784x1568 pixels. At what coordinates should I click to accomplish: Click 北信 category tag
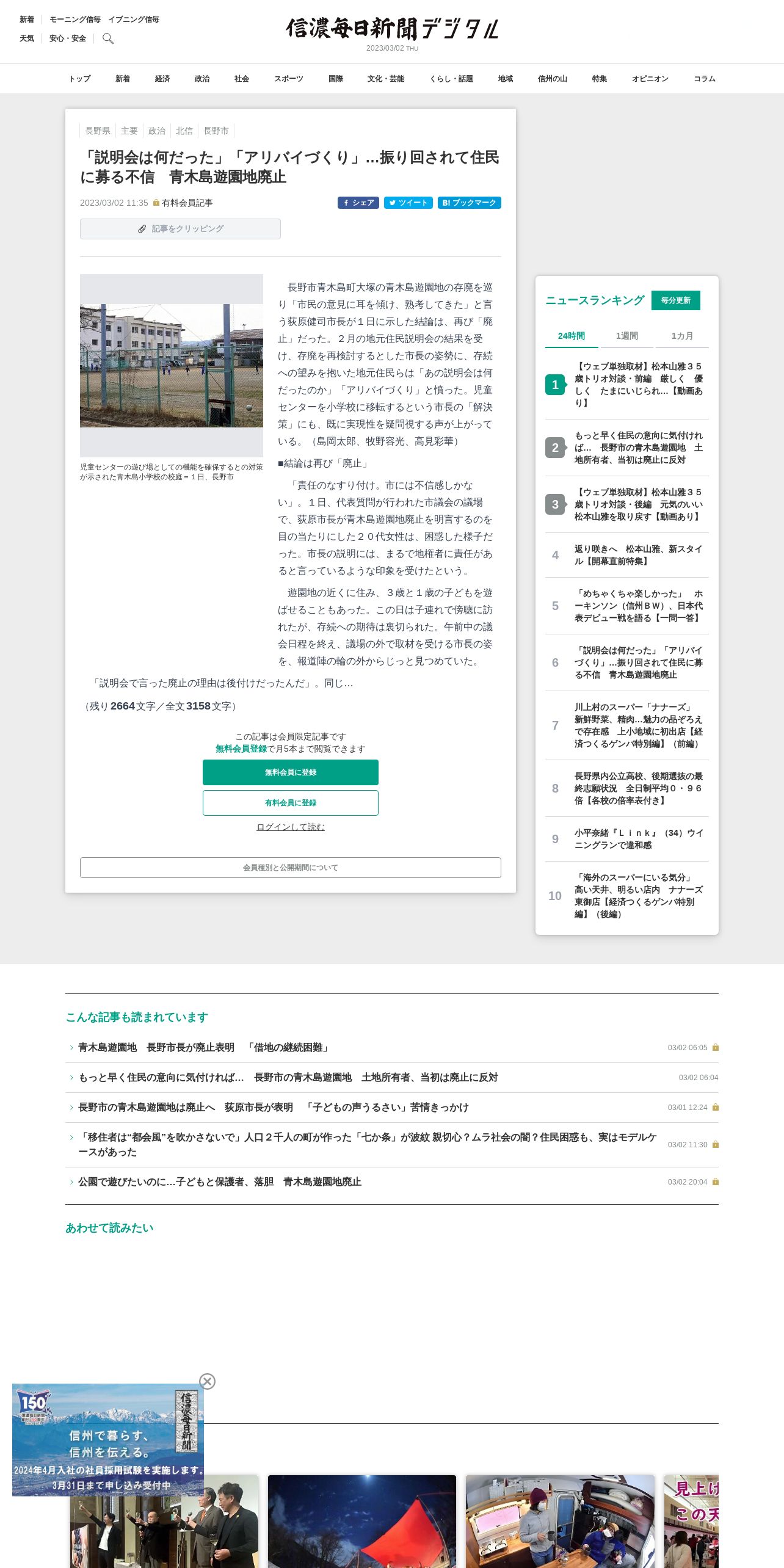click(x=184, y=131)
